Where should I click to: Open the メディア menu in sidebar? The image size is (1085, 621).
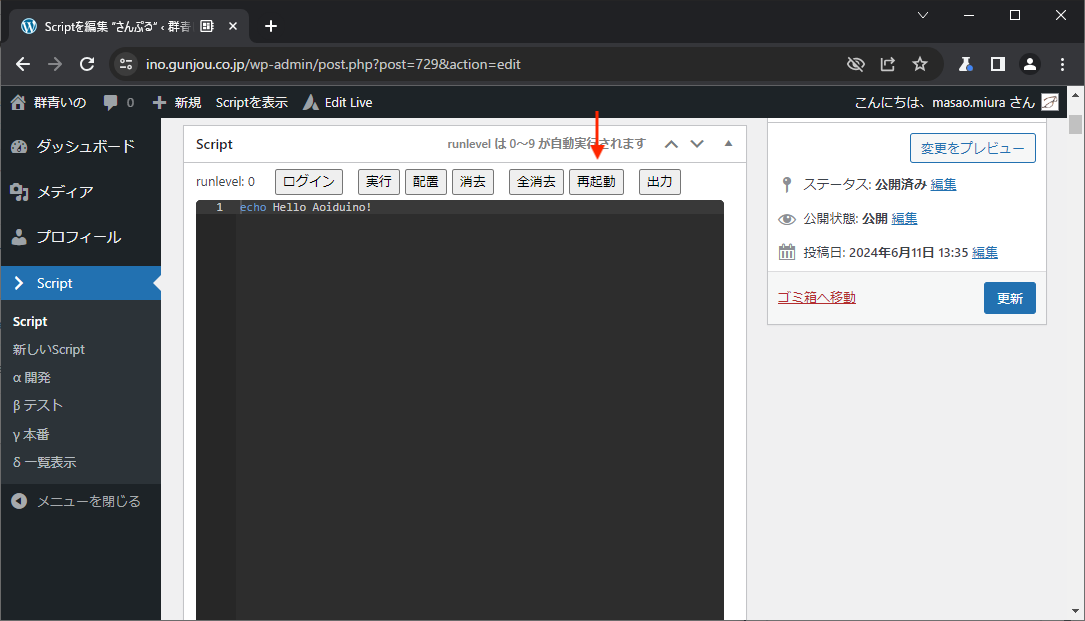(65, 192)
